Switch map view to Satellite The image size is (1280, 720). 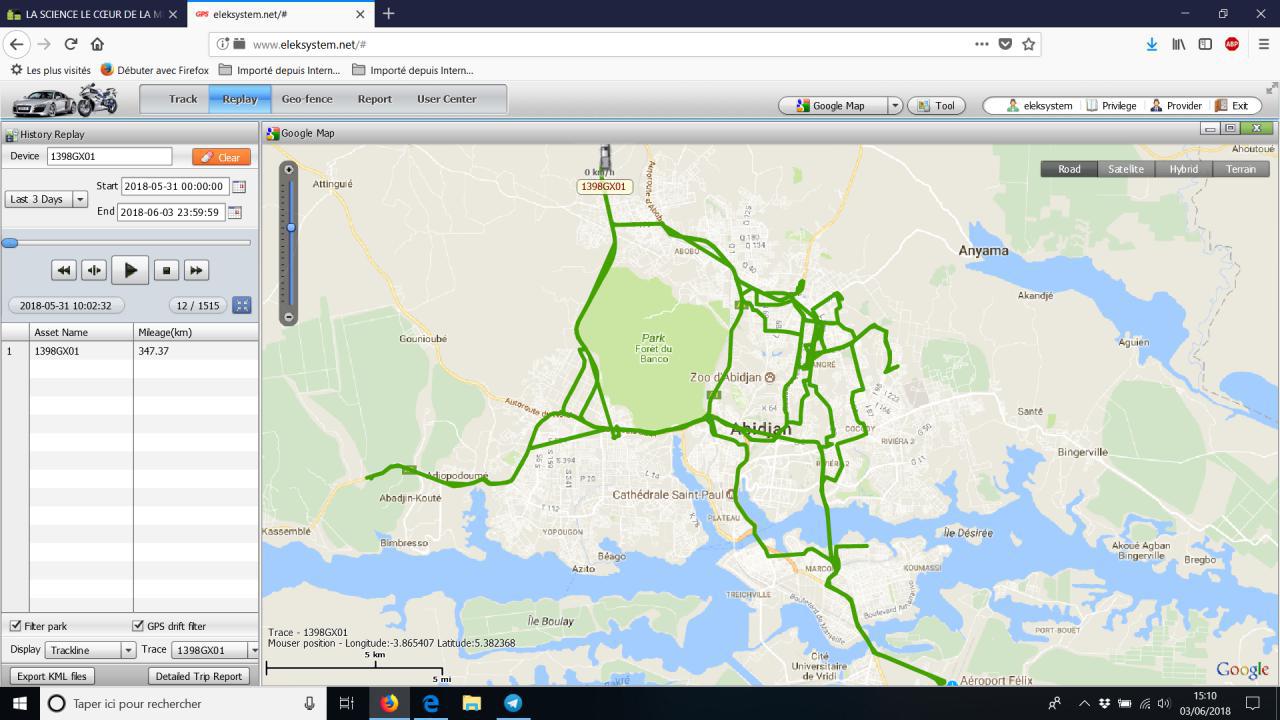(x=1125, y=169)
